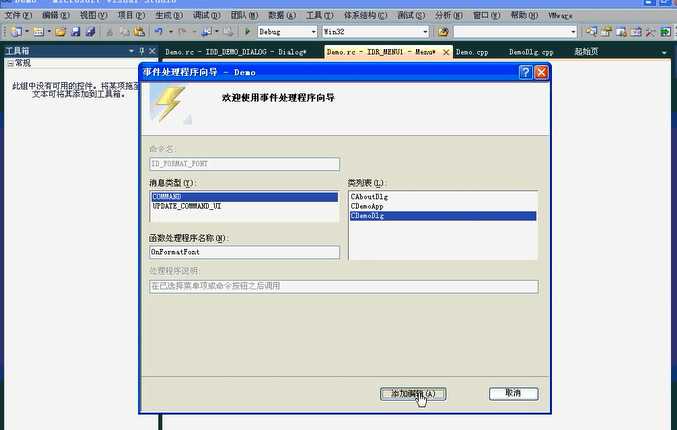Click the Cut scissors icon
The image size is (677, 430).
[110, 32]
